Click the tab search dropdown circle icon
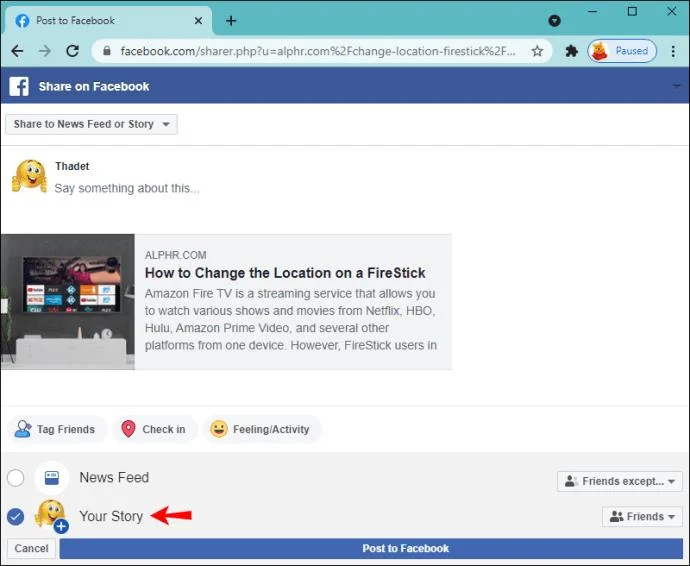 tap(554, 21)
